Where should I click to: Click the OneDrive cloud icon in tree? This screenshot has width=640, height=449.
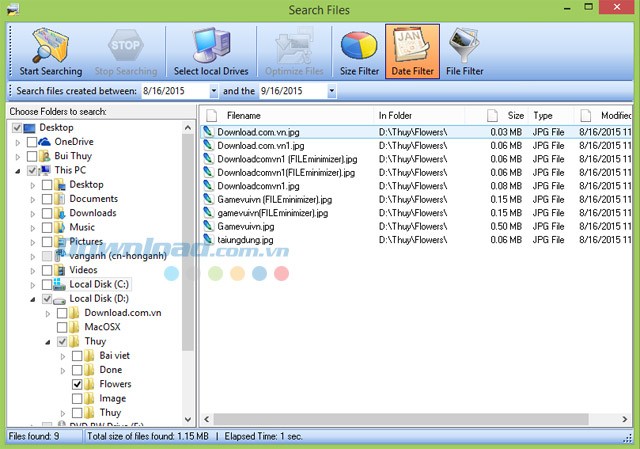click(43, 142)
